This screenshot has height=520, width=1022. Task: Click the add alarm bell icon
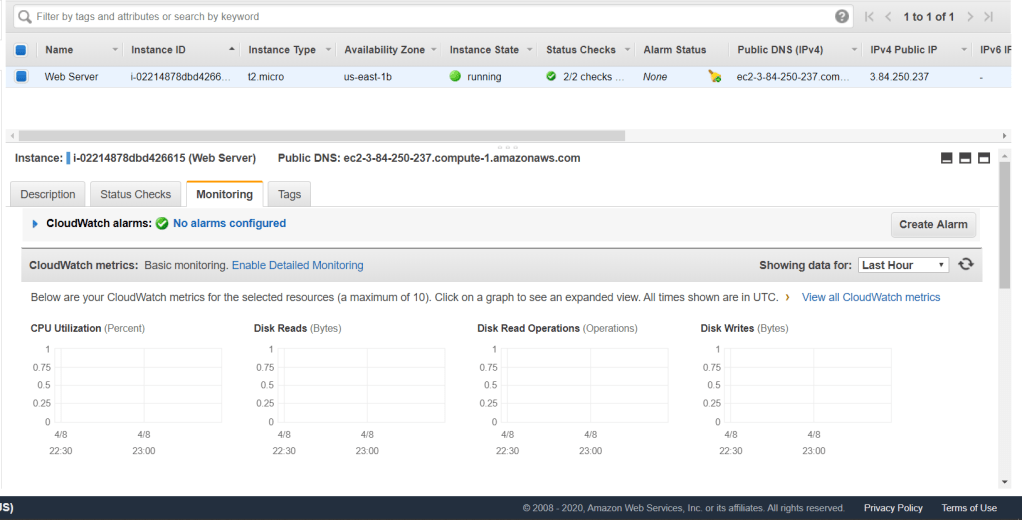714,76
